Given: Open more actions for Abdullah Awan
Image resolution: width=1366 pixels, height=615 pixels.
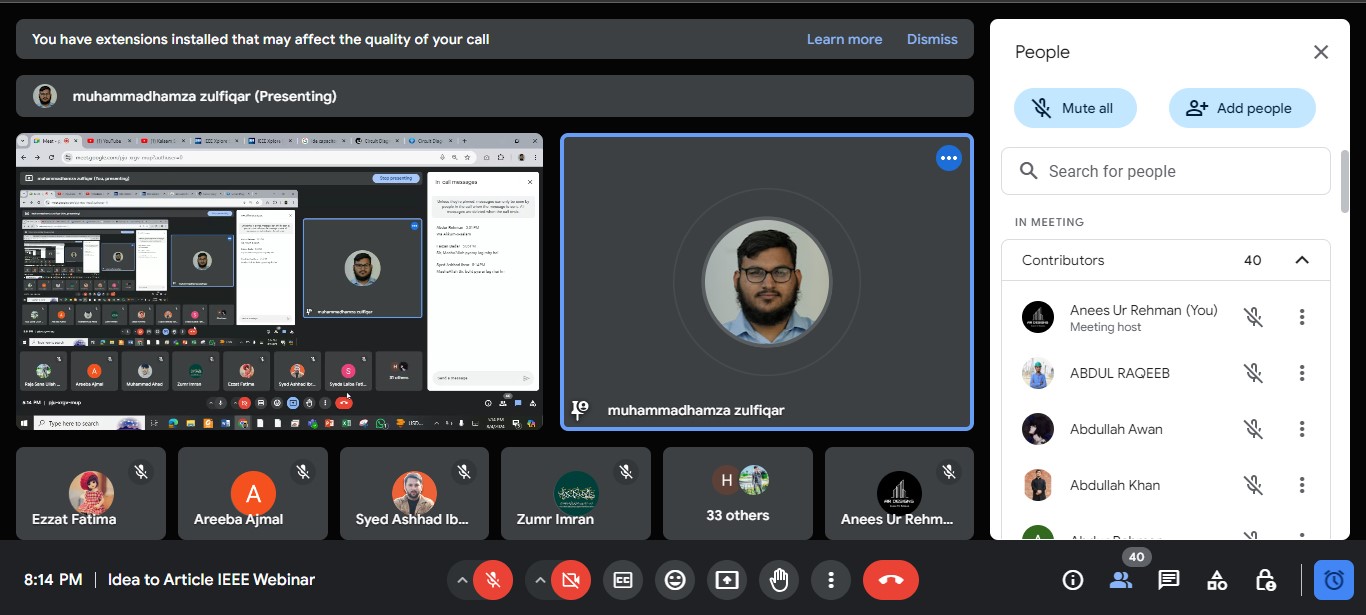Looking at the screenshot, I should (x=1301, y=429).
